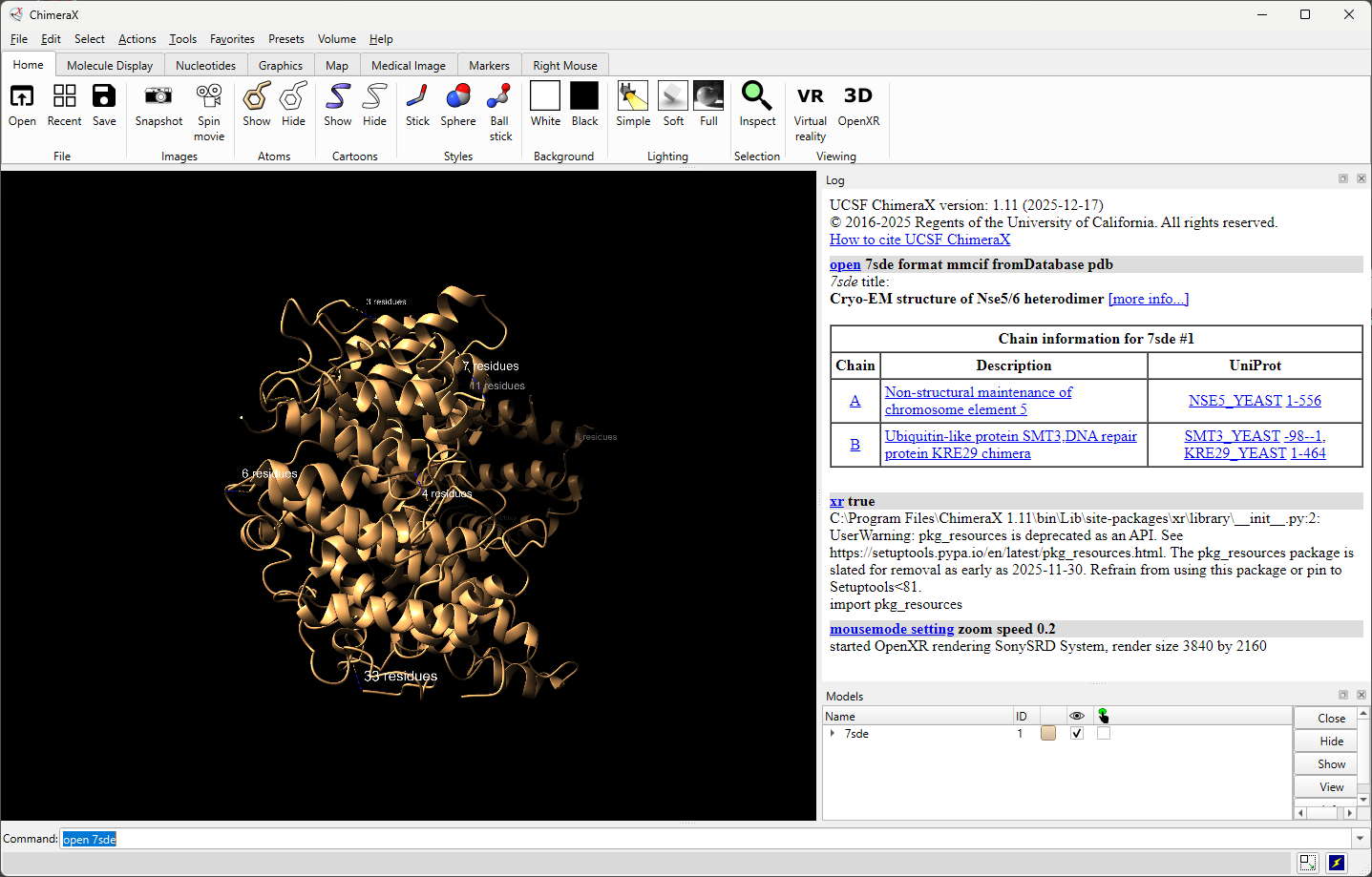Open the command history dropdown arrow
Image resolution: width=1372 pixels, height=877 pixels.
[x=1360, y=839]
